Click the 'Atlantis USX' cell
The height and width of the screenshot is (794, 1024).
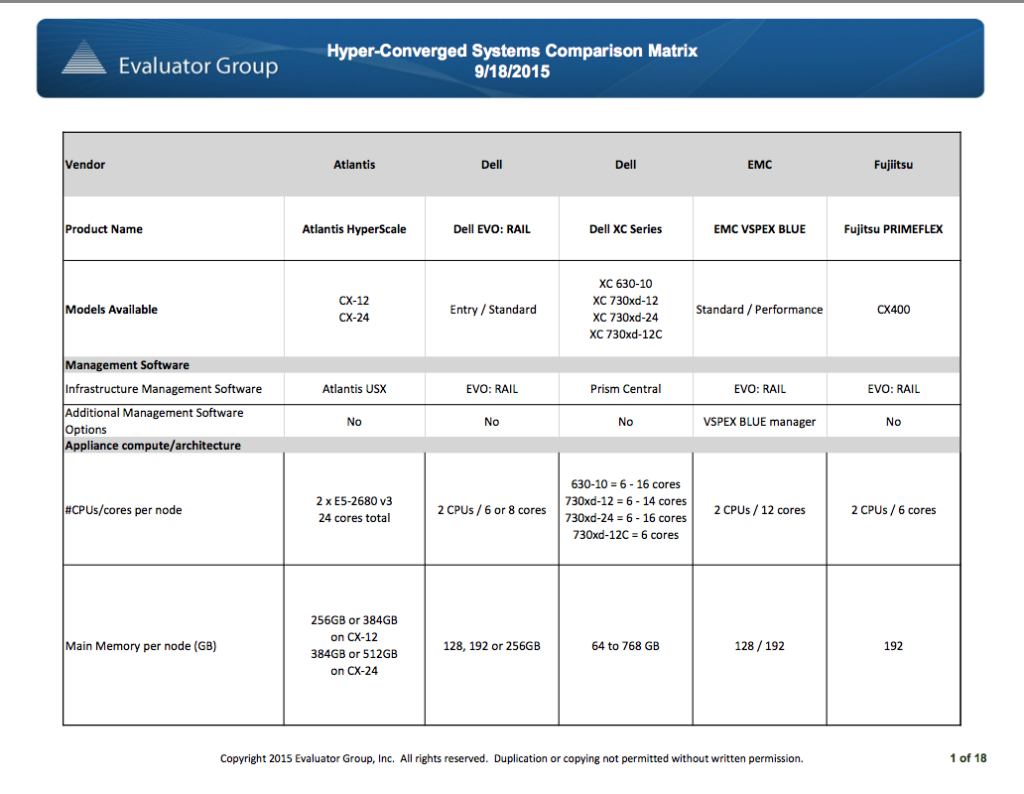pos(354,389)
